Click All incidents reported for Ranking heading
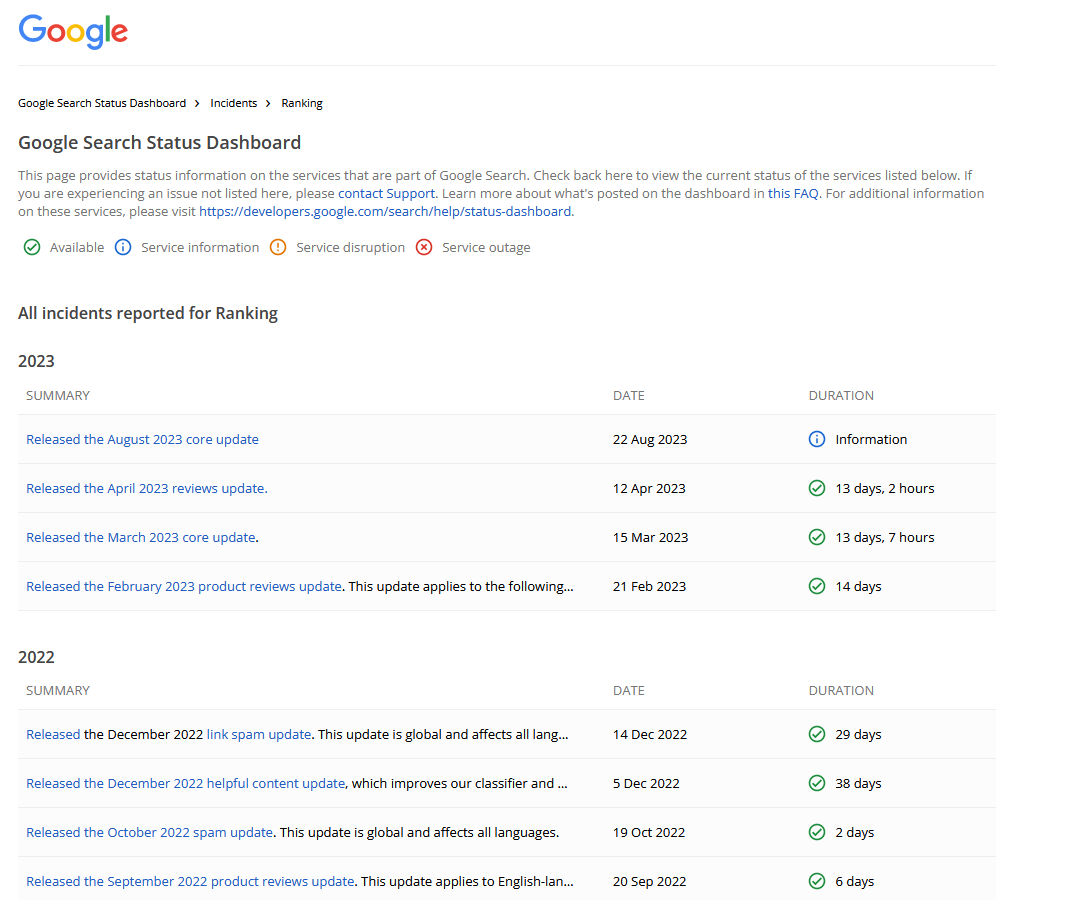Image resolution: width=1078 pixels, height=900 pixels. coord(148,313)
